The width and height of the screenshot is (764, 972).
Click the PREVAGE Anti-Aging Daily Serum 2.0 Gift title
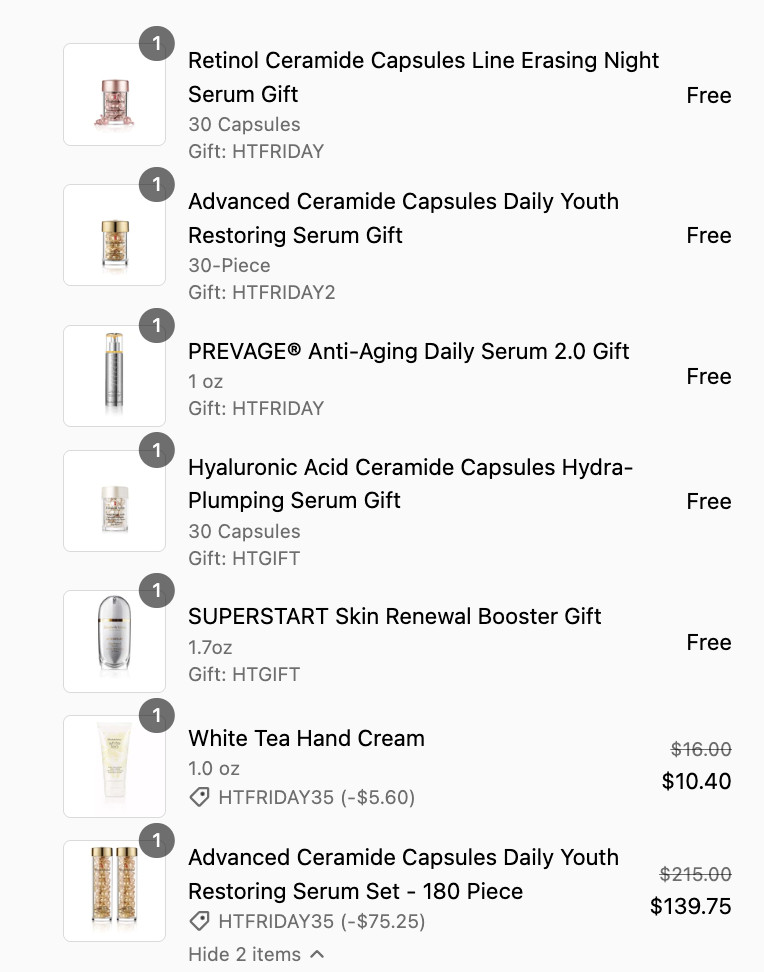[408, 351]
